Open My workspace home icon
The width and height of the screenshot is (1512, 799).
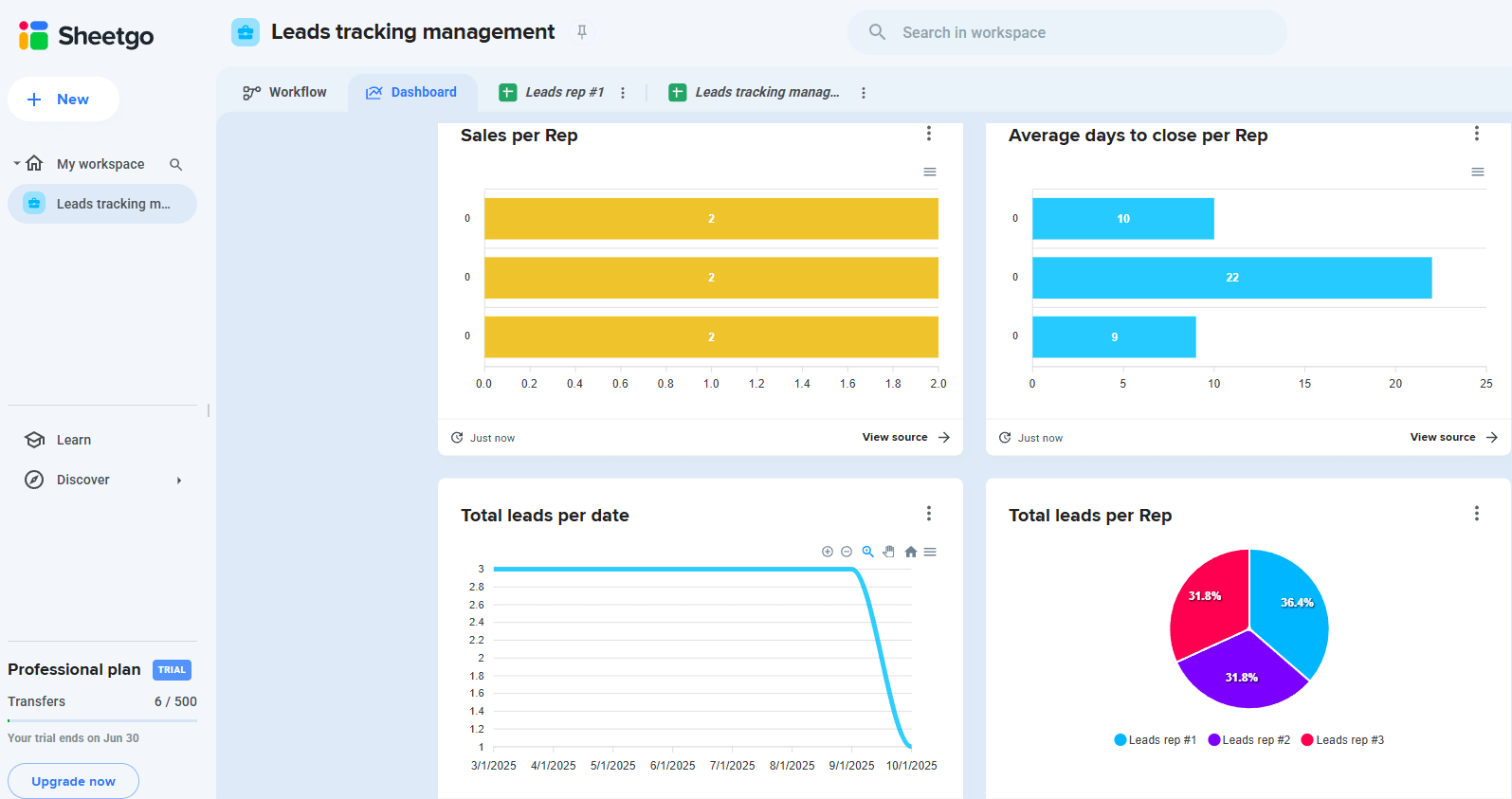click(34, 163)
